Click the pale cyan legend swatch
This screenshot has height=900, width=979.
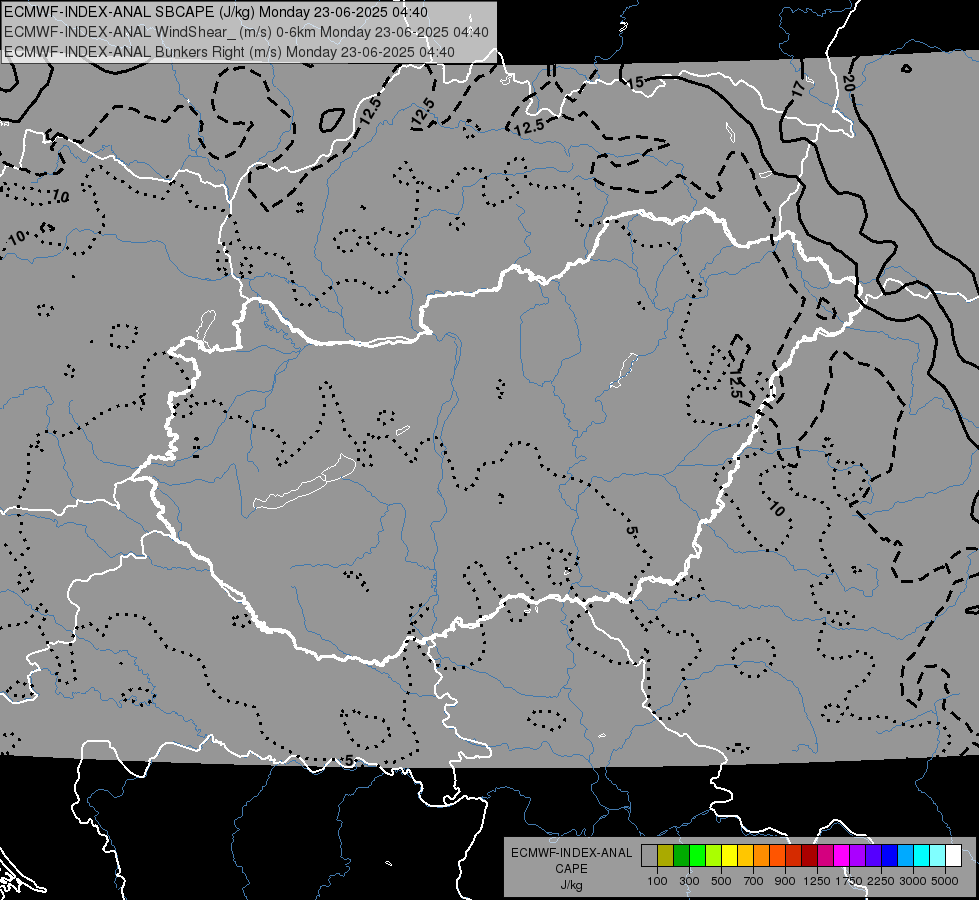[x=937, y=855]
